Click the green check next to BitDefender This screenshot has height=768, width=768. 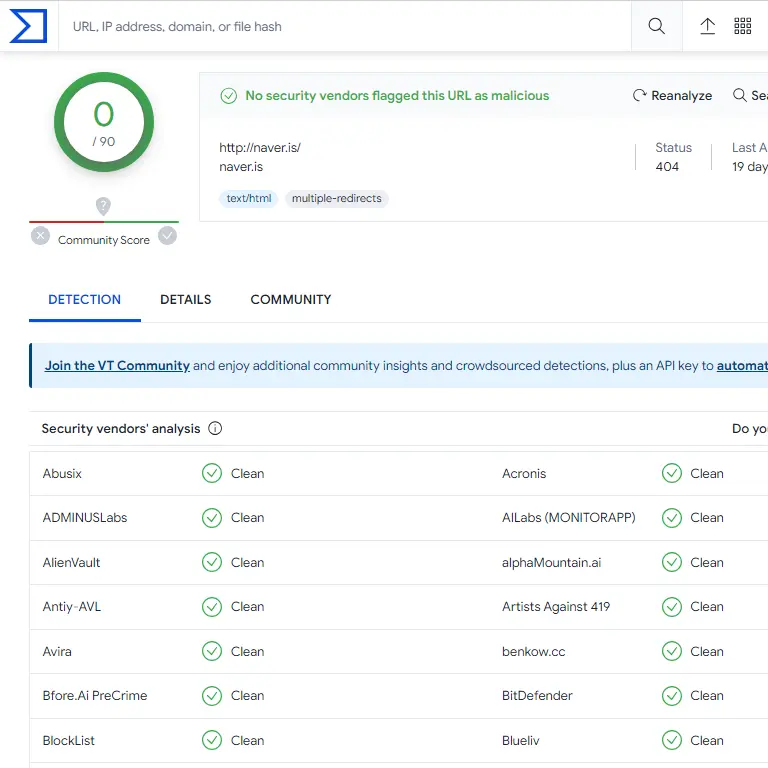(672, 696)
